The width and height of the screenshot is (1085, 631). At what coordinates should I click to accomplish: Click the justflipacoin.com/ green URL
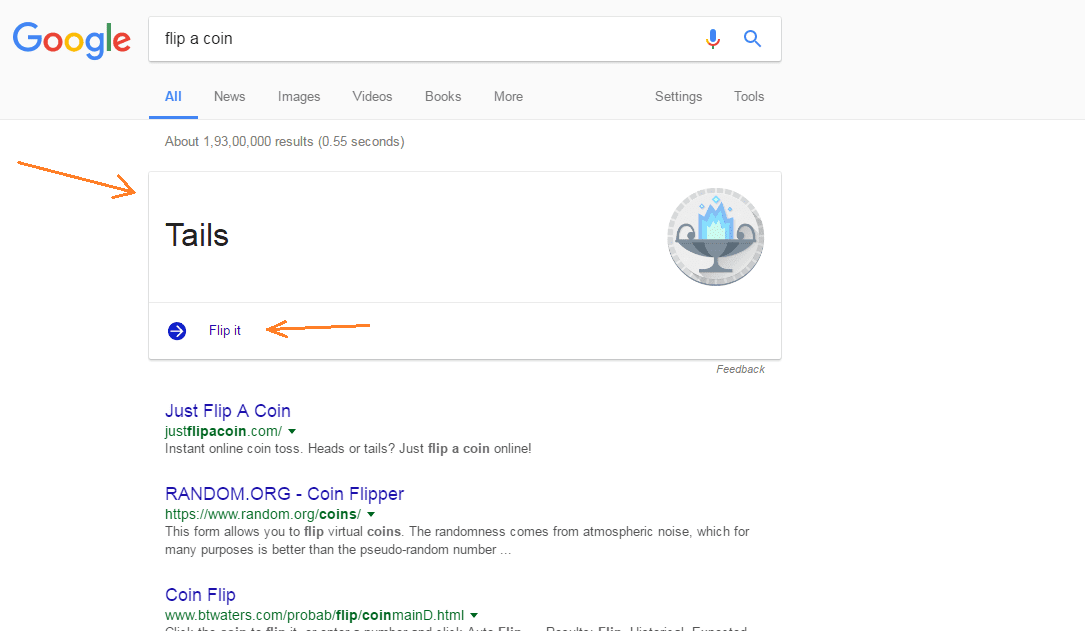tap(224, 431)
